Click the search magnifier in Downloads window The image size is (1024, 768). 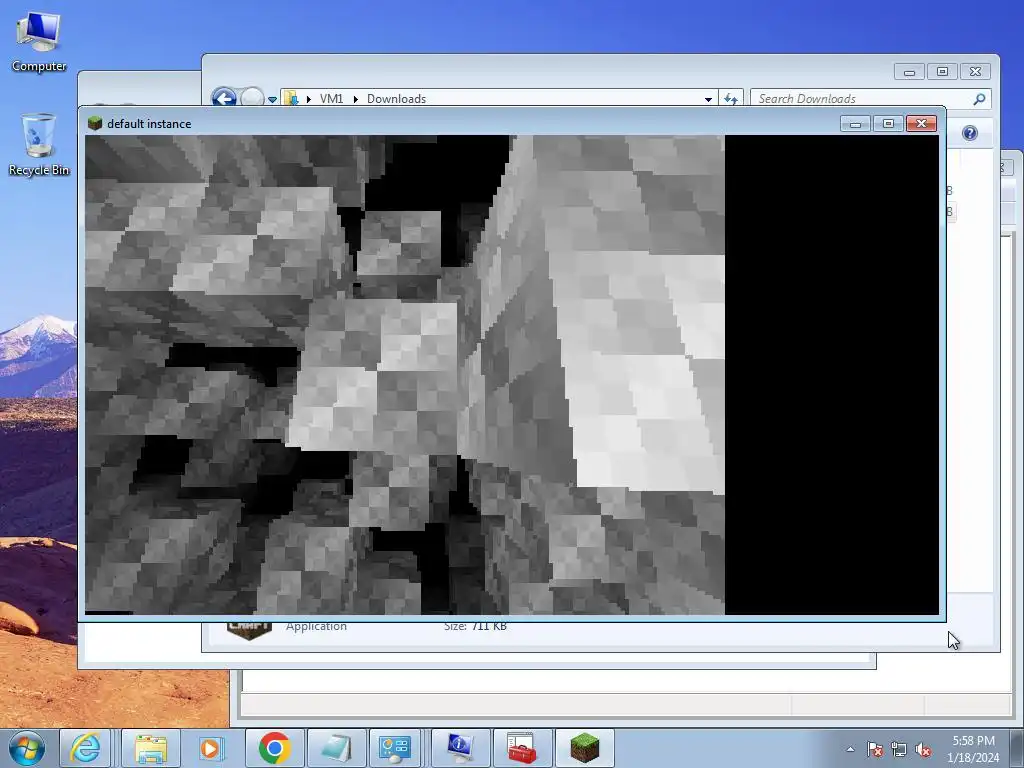coord(979,99)
